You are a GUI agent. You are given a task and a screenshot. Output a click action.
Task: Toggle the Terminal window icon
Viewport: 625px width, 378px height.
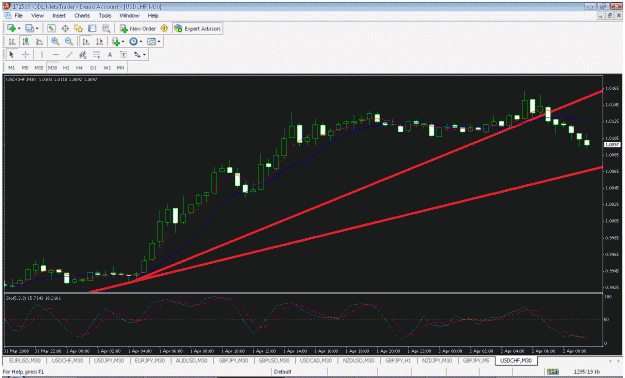pos(92,28)
